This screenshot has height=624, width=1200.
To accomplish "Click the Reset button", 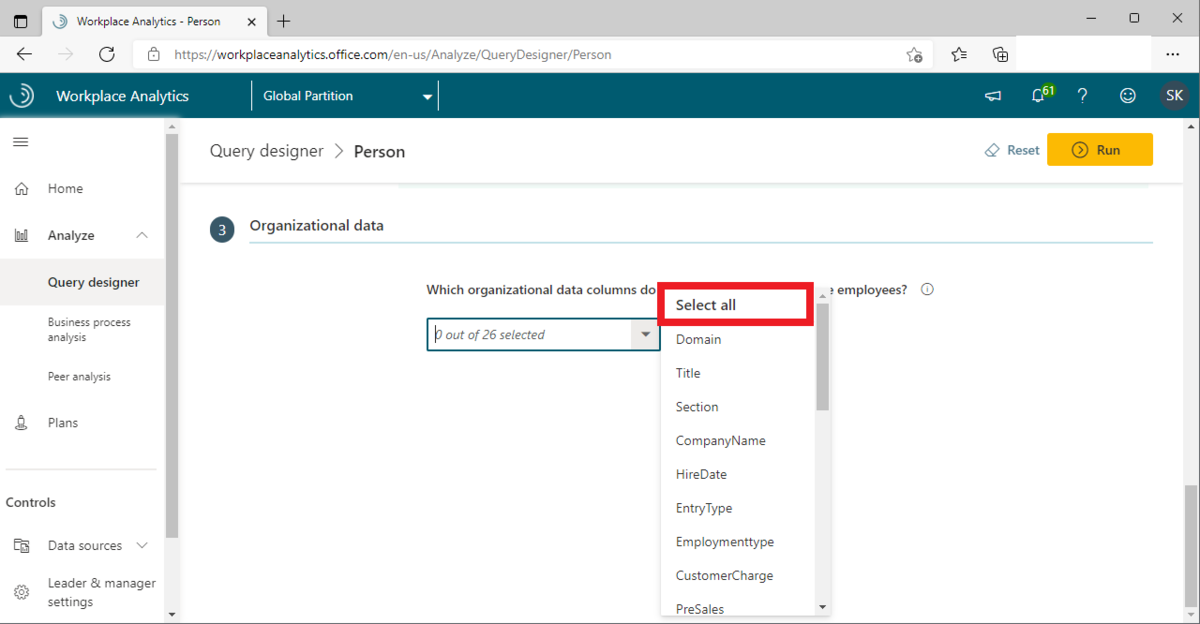I will tap(1012, 150).
